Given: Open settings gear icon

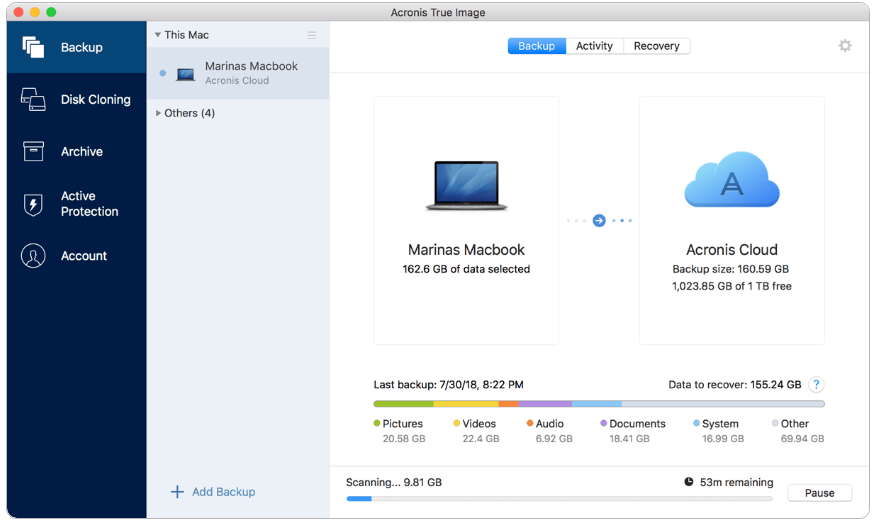Looking at the screenshot, I should coord(845,46).
